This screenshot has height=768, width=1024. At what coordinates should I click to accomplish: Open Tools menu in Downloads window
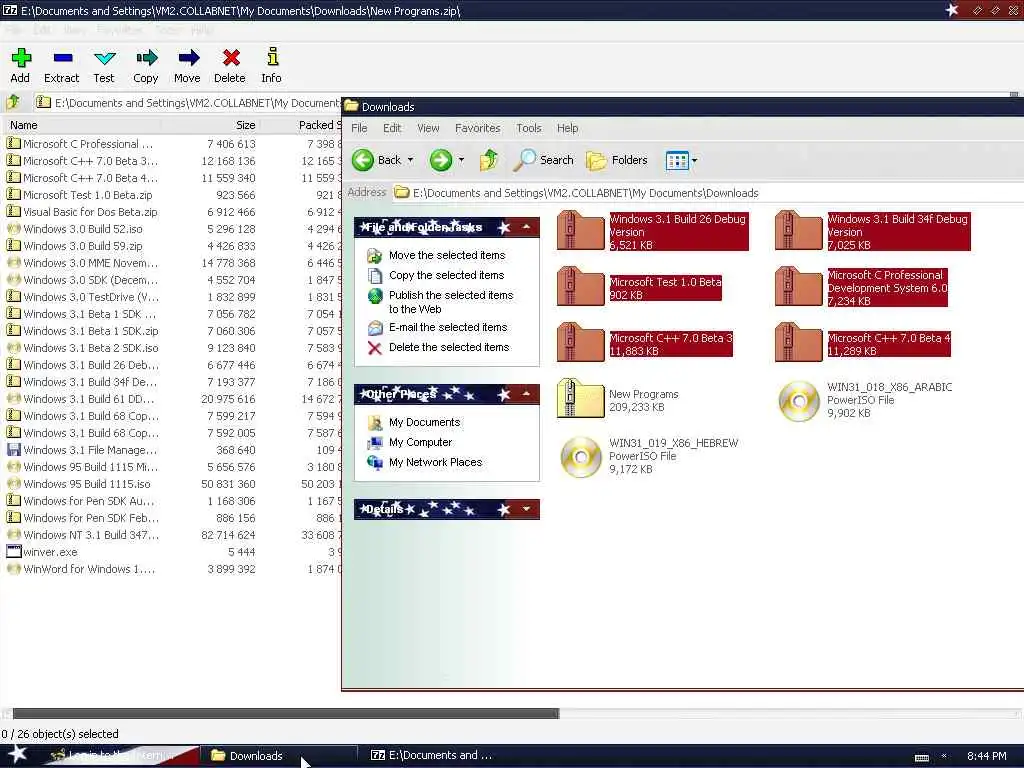[528, 128]
